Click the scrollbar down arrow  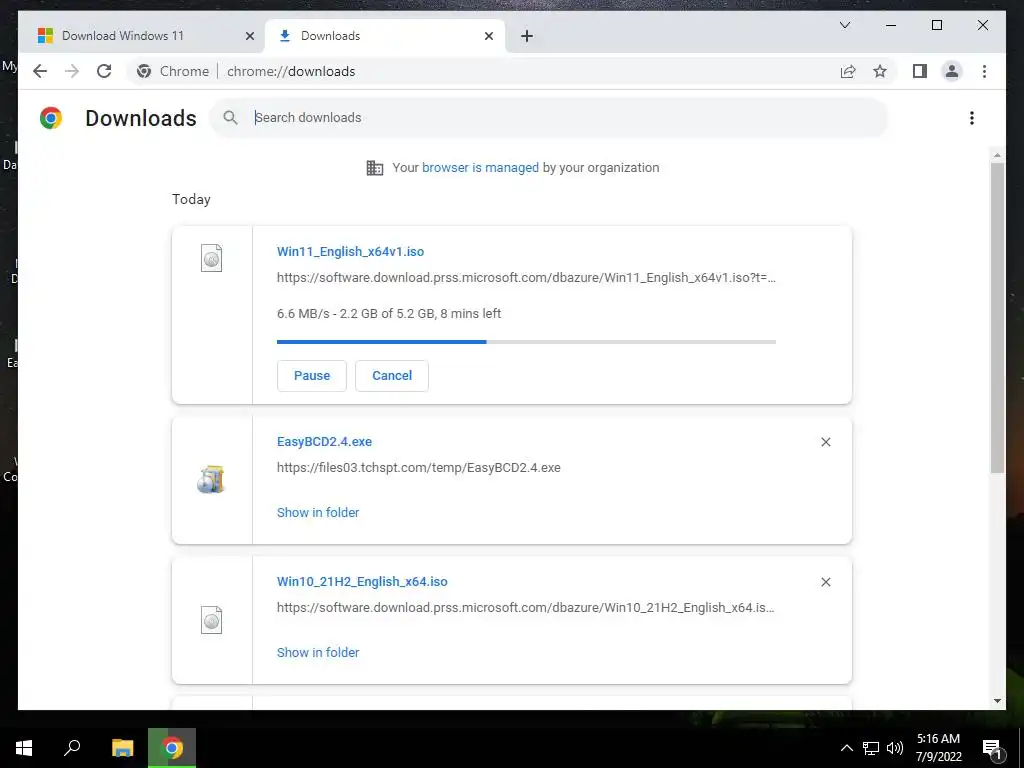coord(997,701)
